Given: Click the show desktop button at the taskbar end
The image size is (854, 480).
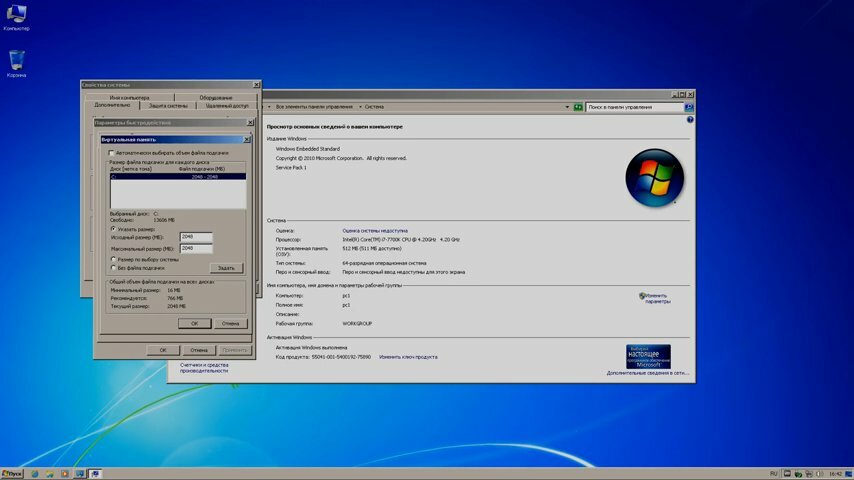Looking at the screenshot, I should (x=849, y=474).
